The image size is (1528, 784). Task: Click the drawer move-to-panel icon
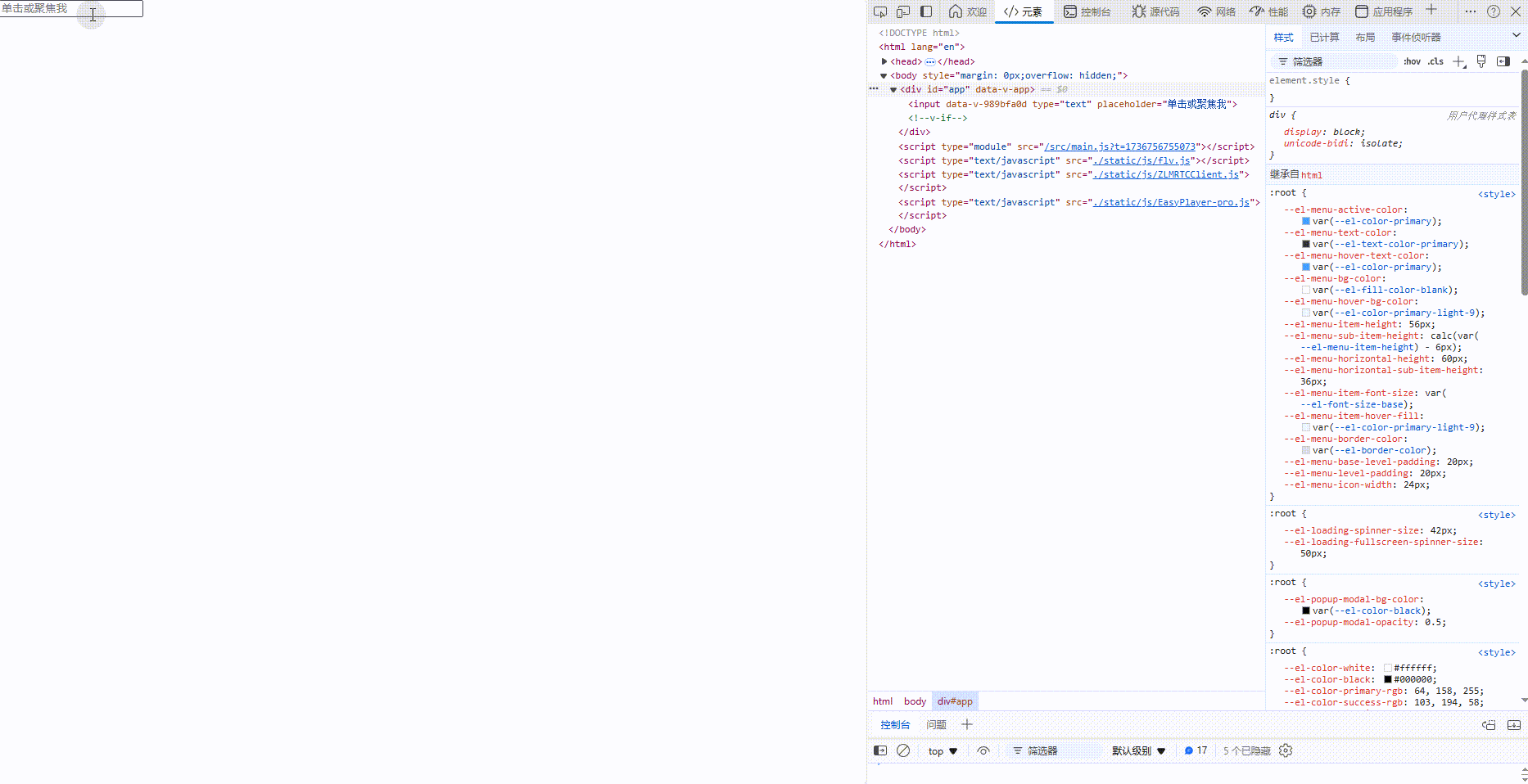click(1489, 725)
